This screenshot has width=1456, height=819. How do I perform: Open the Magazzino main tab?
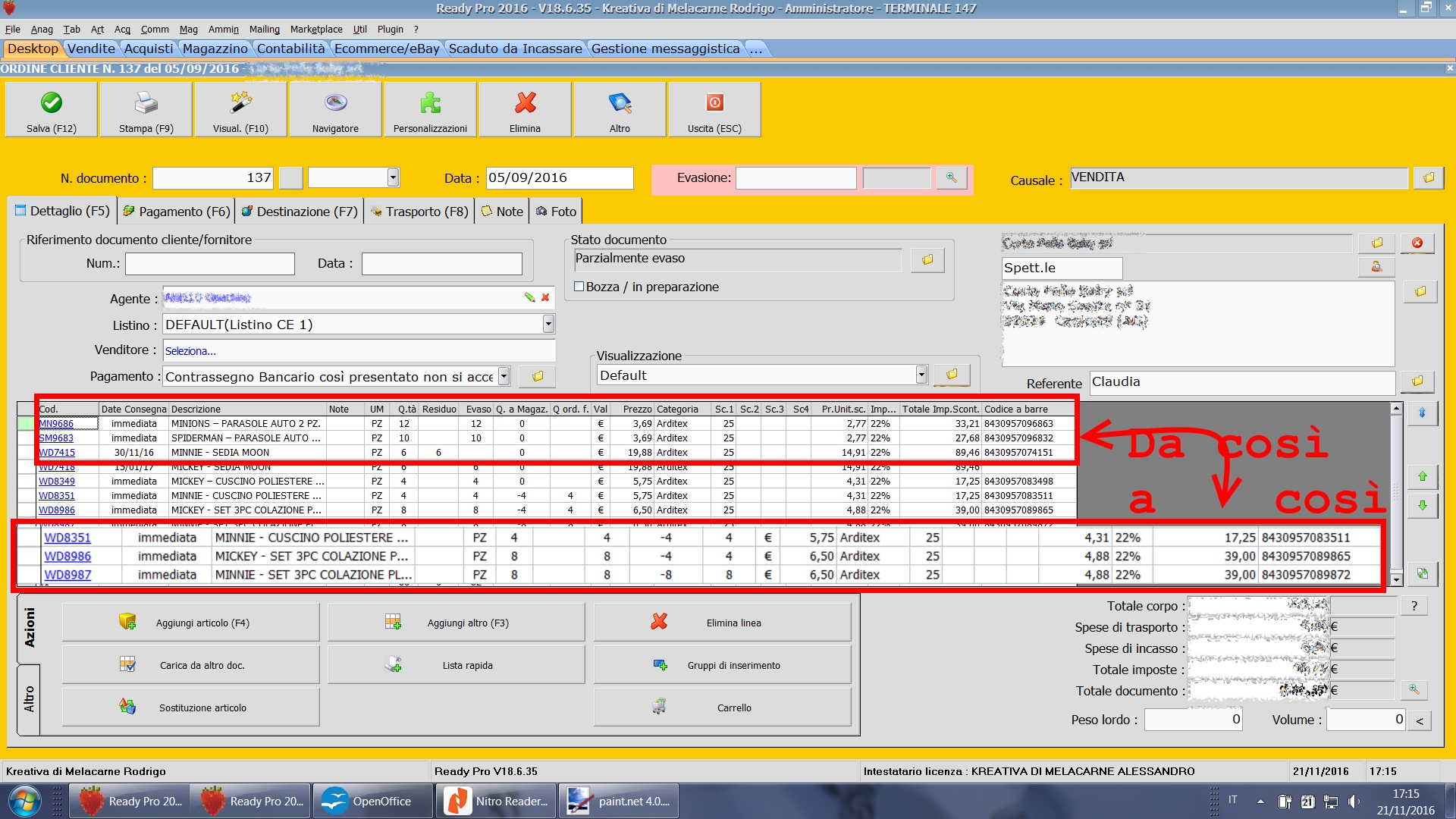(x=215, y=49)
